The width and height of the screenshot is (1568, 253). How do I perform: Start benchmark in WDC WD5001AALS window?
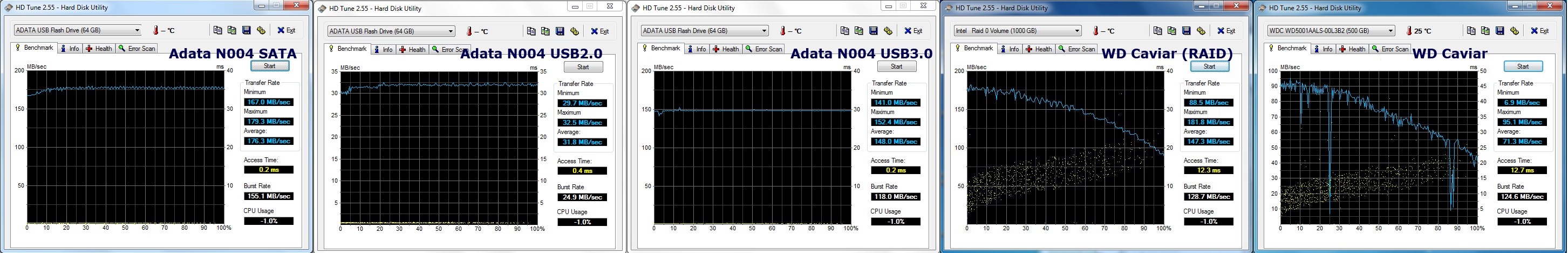click(1523, 66)
